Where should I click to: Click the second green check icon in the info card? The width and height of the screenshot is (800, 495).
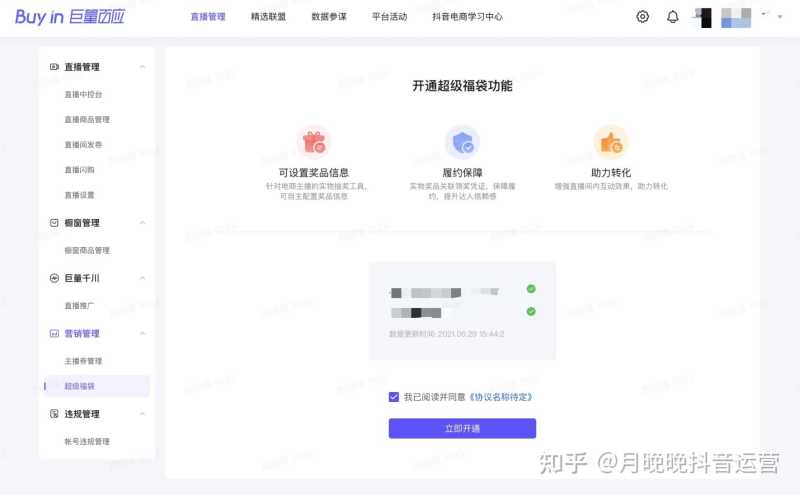[531, 311]
